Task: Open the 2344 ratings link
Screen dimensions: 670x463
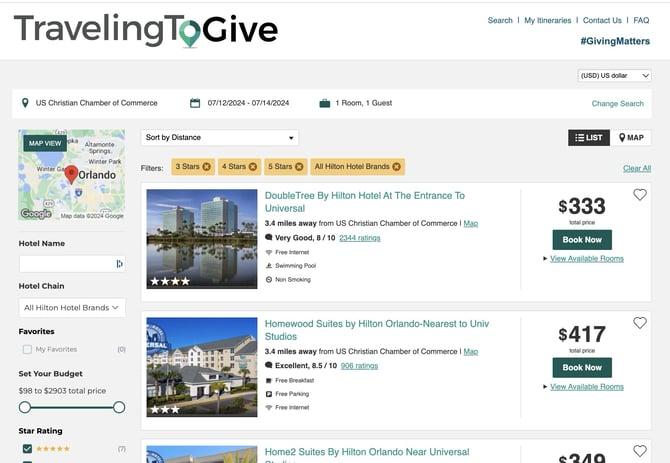Action: pos(360,238)
